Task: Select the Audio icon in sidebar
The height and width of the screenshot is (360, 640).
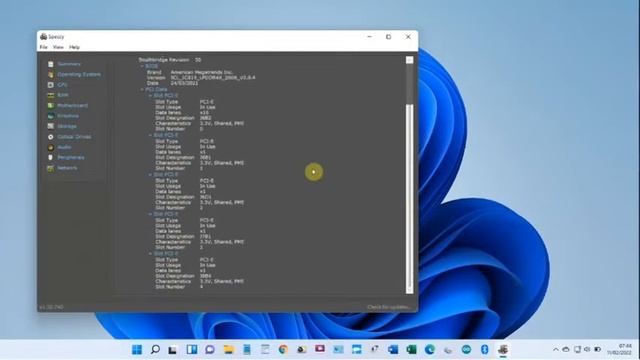Action: tap(51, 147)
